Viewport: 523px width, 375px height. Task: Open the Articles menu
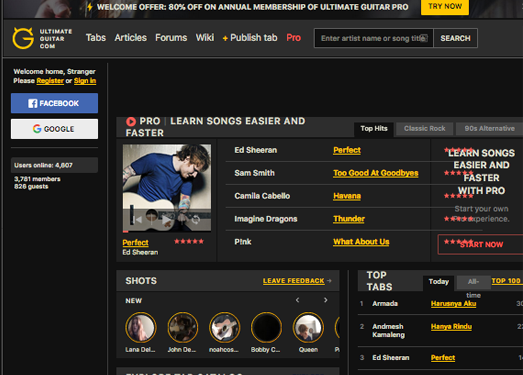130,38
